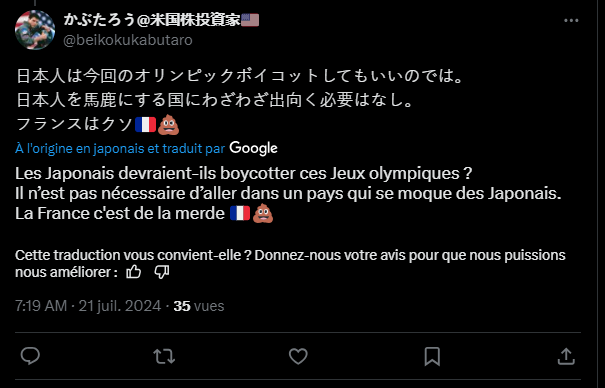Open the author's profile picture

(x=35, y=30)
